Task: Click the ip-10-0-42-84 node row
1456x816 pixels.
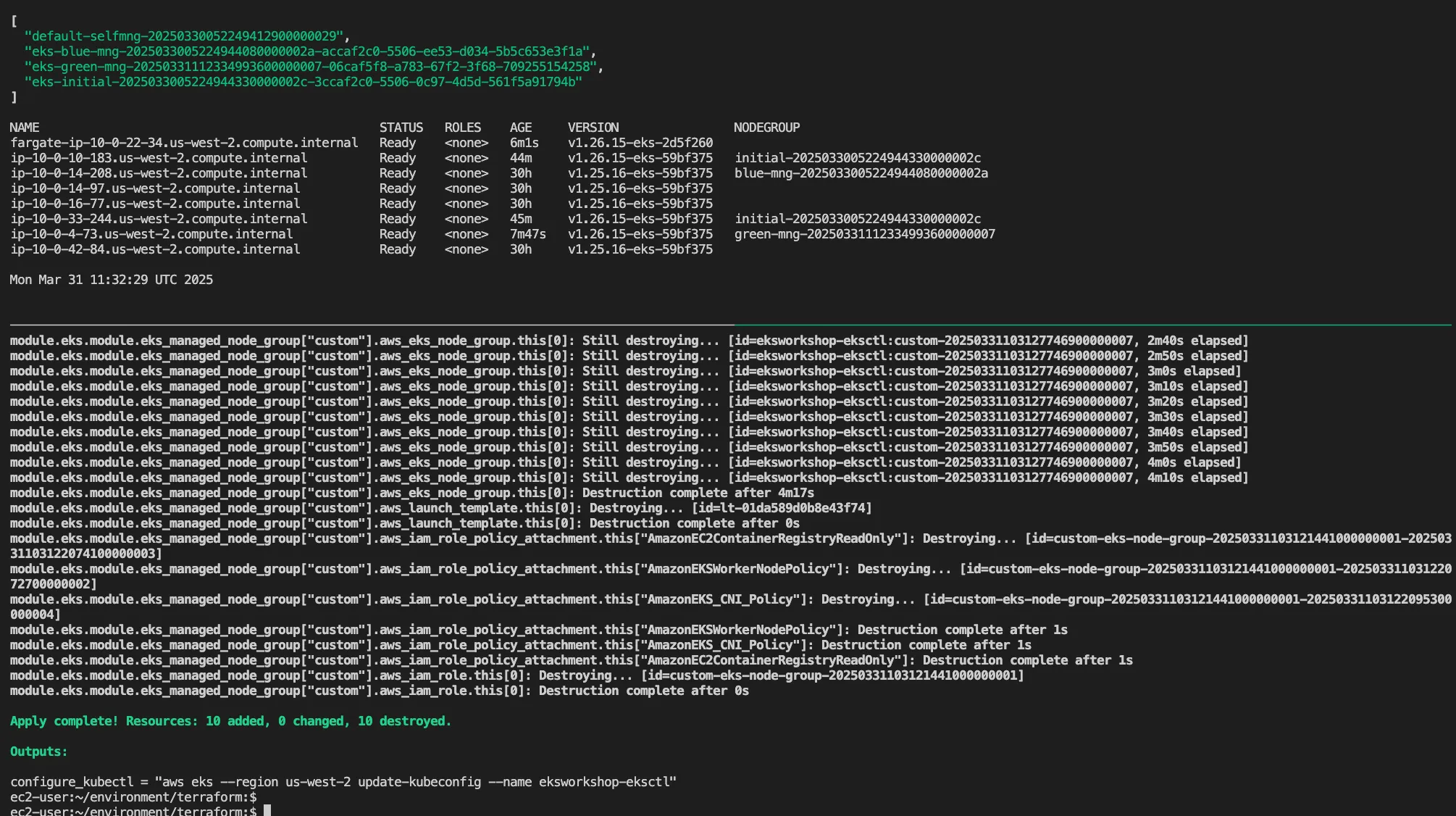Action: click(x=155, y=249)
